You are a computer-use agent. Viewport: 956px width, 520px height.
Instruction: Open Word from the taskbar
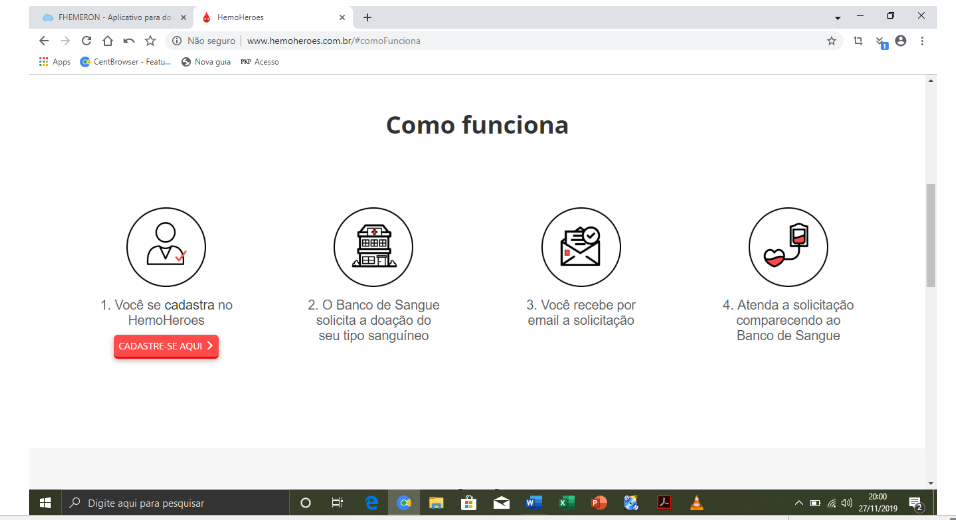(533, 503)
